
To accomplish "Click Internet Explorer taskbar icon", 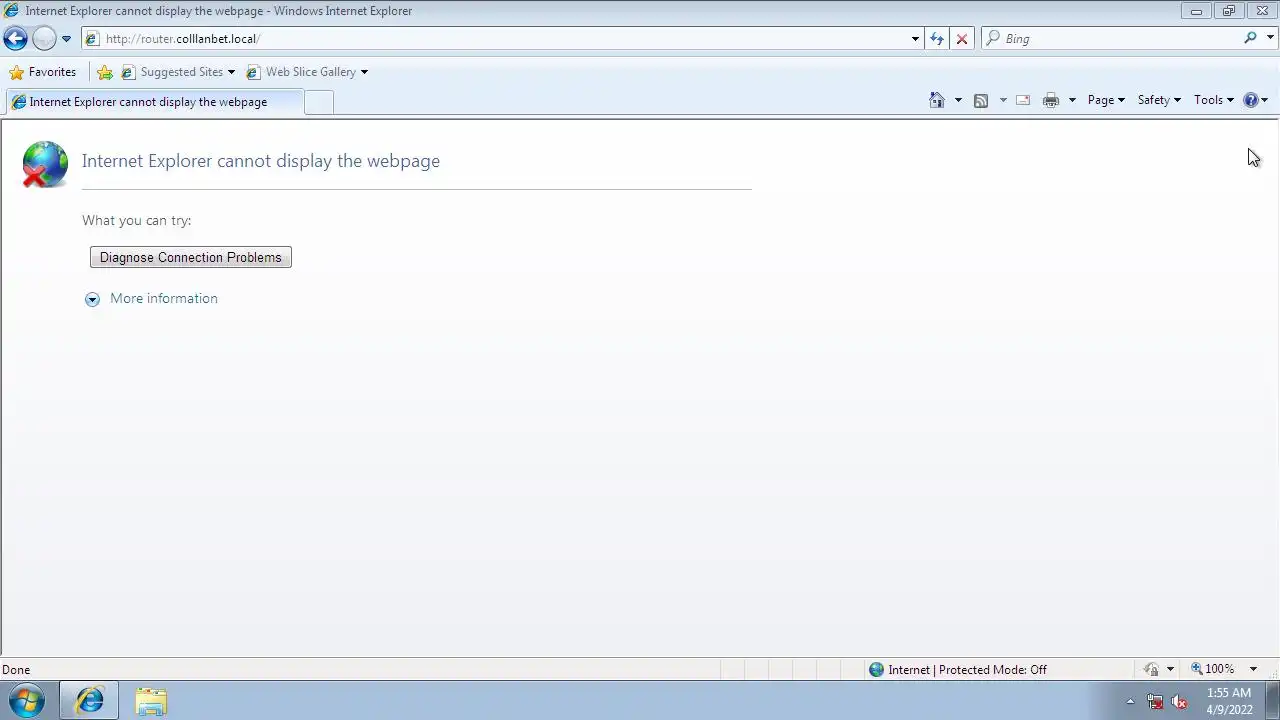I will pyautogui.click(x=89, y=701).
